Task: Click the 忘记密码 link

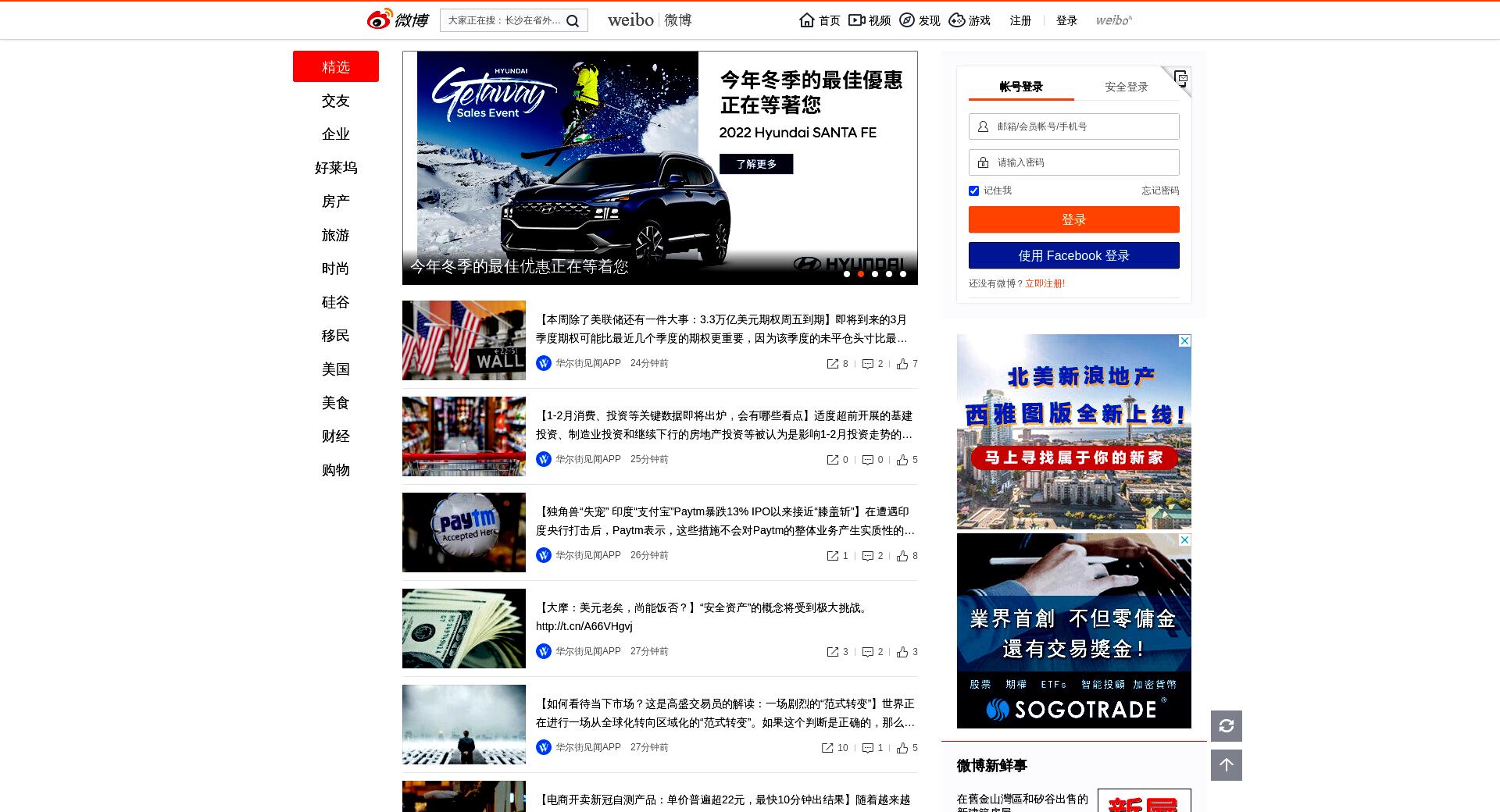Action: coord(1160,191)
